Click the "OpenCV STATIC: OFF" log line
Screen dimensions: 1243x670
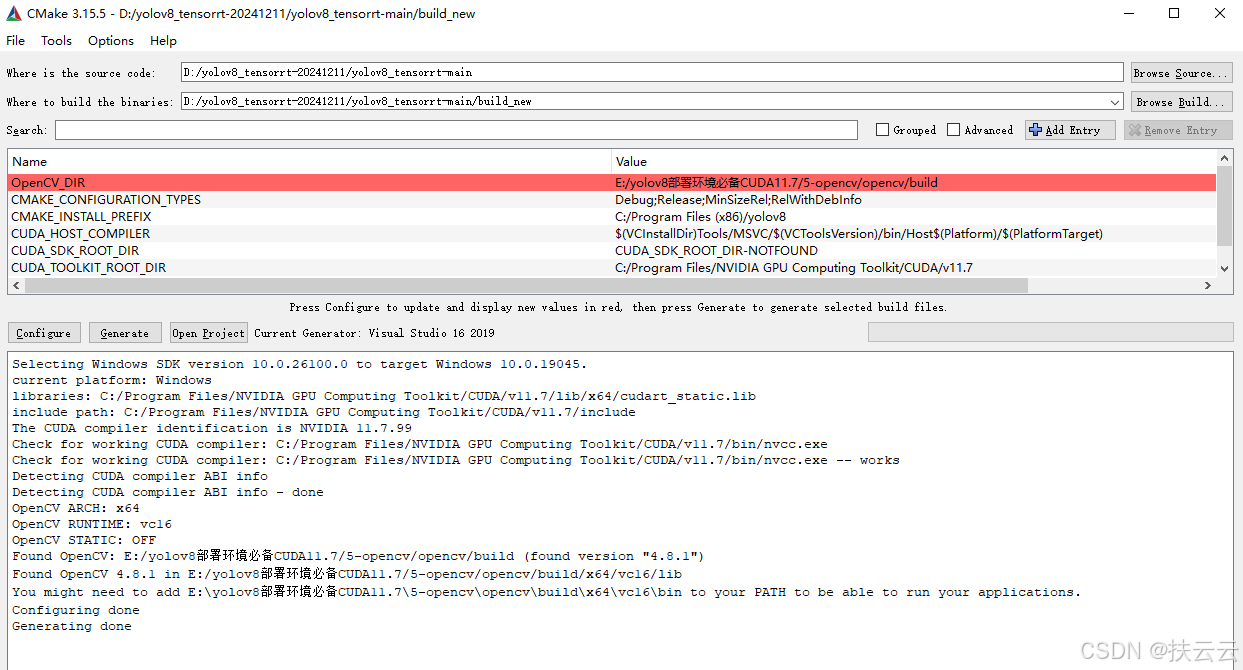(x=84, y=540)
